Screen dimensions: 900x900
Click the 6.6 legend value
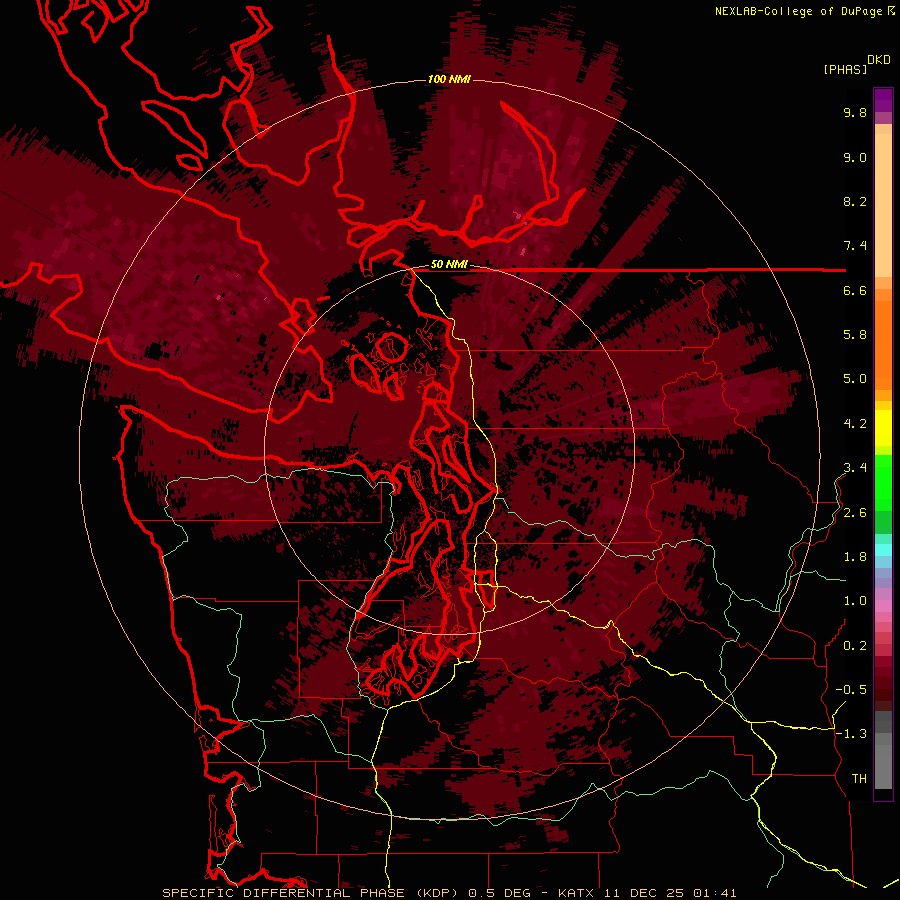(x=855, y=290)
